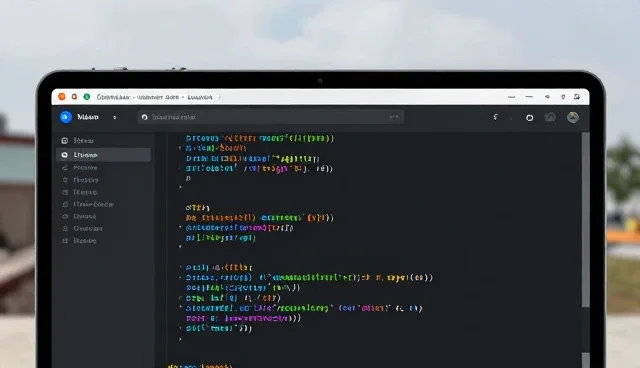This screenshot has width=640, height=368.
Task: Click the curved back arrow icon in the top bar
Action: (496, 117)
